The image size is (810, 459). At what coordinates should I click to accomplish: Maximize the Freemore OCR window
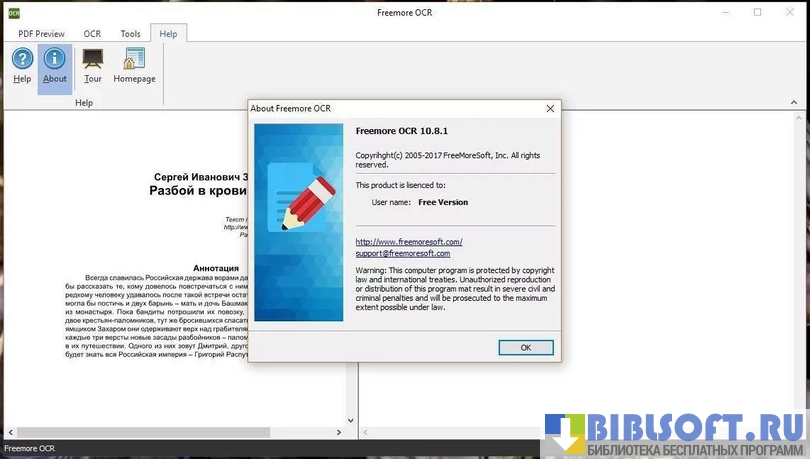[x=757, y=12]
